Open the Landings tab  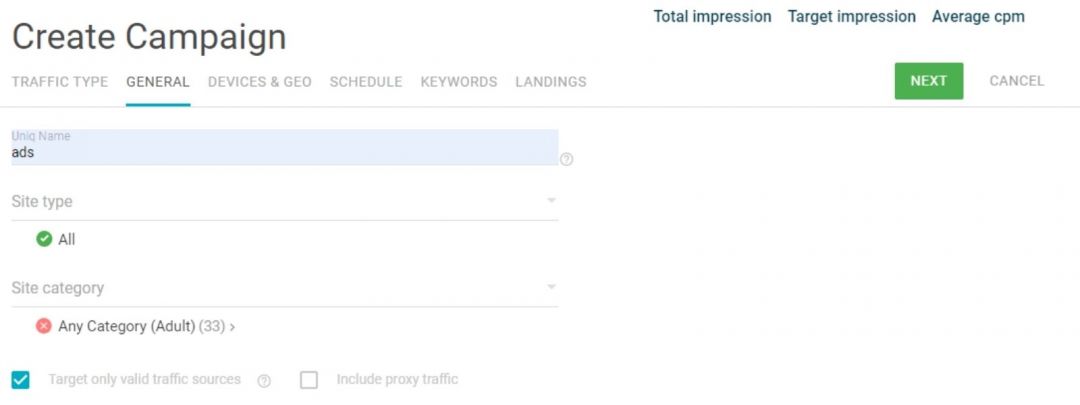tap(550, 82)
